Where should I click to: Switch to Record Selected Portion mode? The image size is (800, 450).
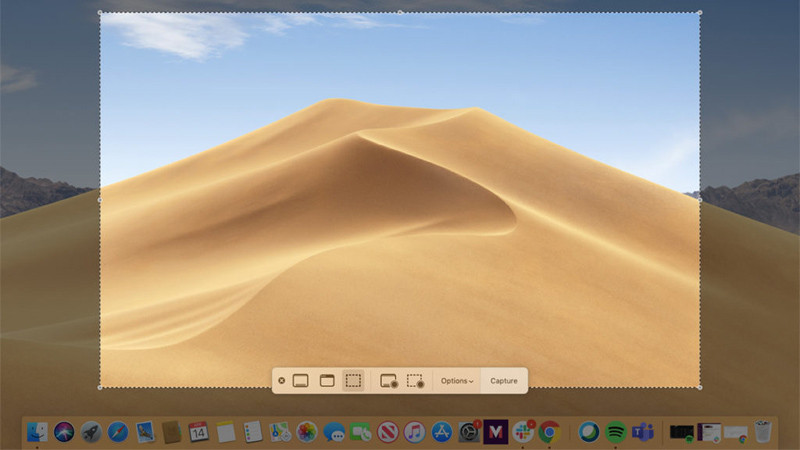click(415, 381)
